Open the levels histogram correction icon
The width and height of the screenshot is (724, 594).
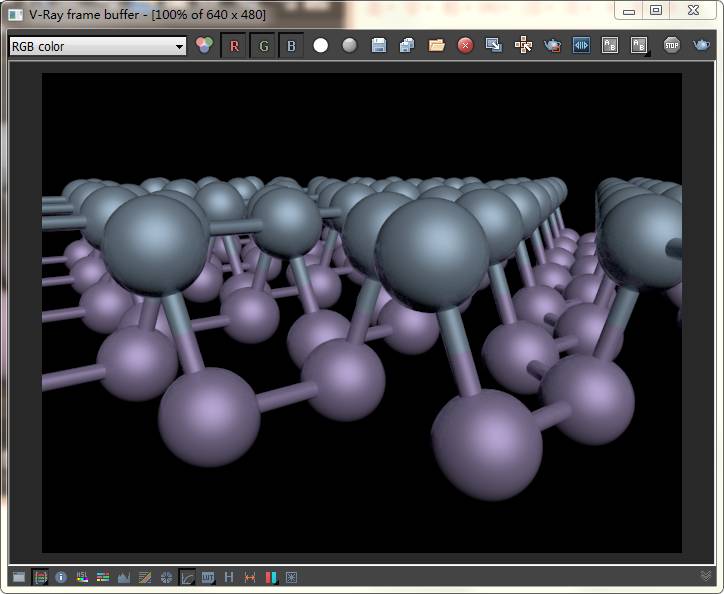point(124,577)
